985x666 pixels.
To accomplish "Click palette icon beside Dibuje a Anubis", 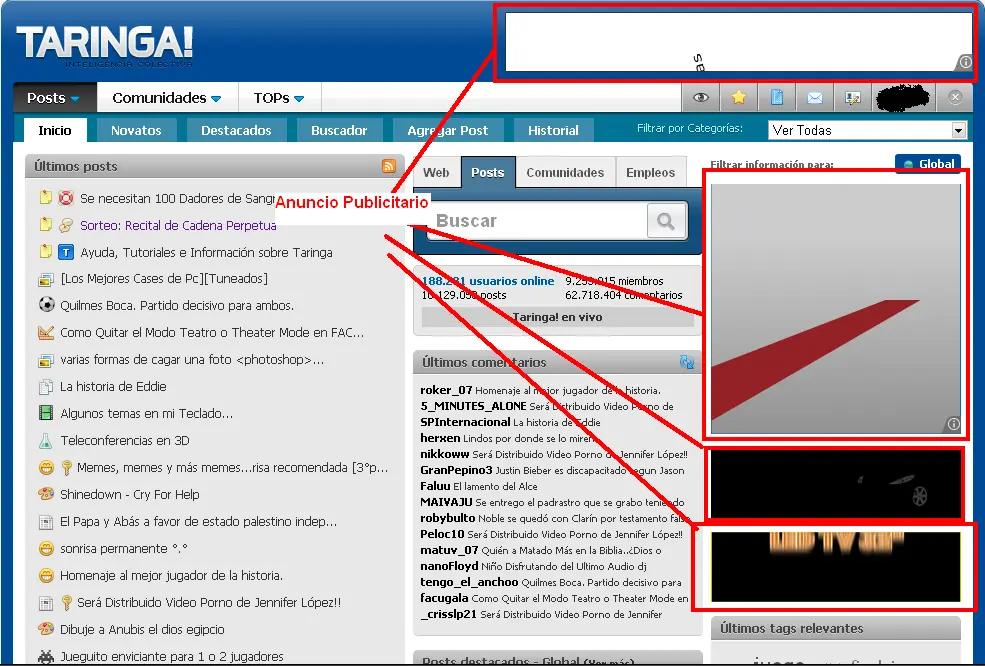I will [46, 629].
